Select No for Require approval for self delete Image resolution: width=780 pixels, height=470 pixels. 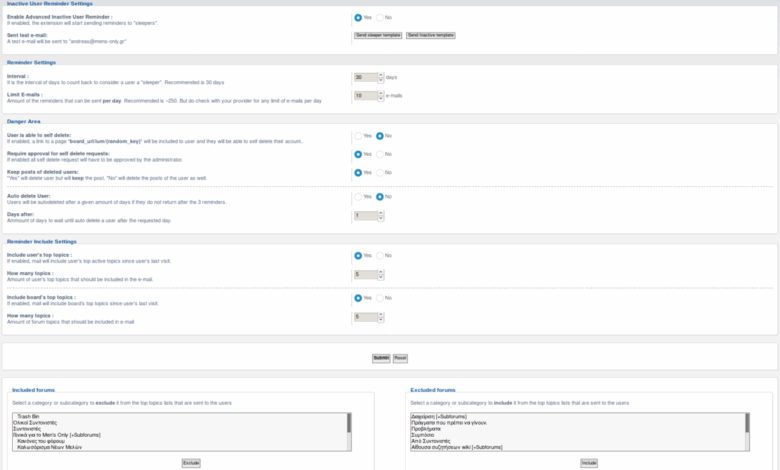click(380, 154)
